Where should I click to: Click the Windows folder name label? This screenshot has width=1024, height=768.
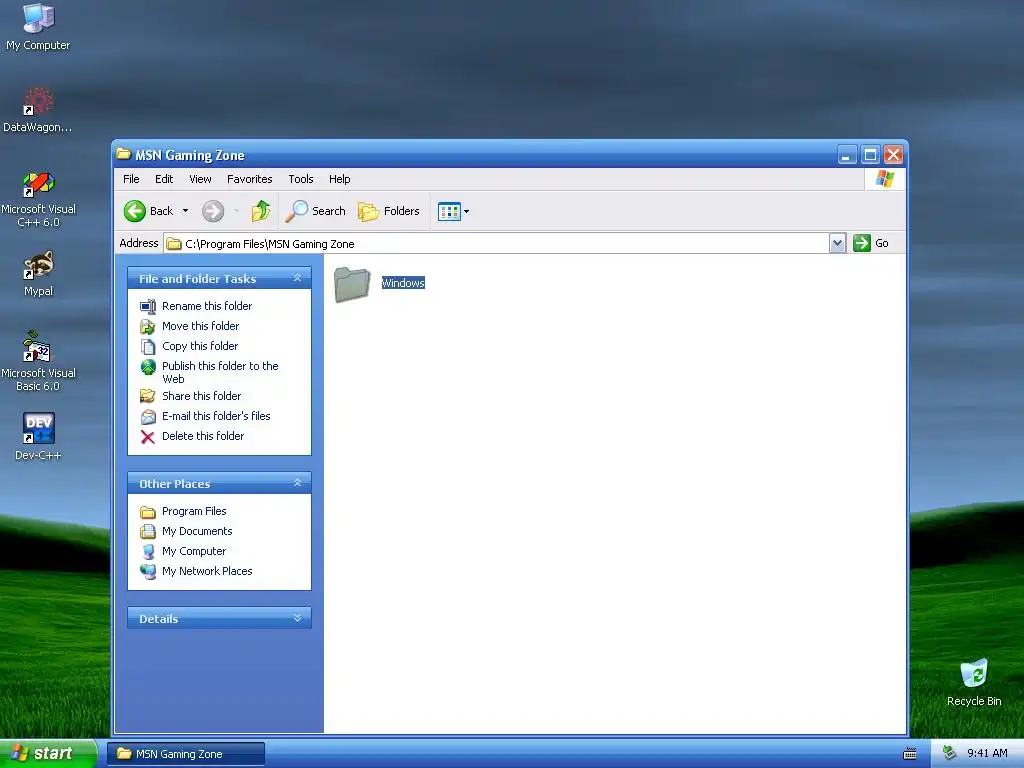pyautogui.click(x=403, y=283)
